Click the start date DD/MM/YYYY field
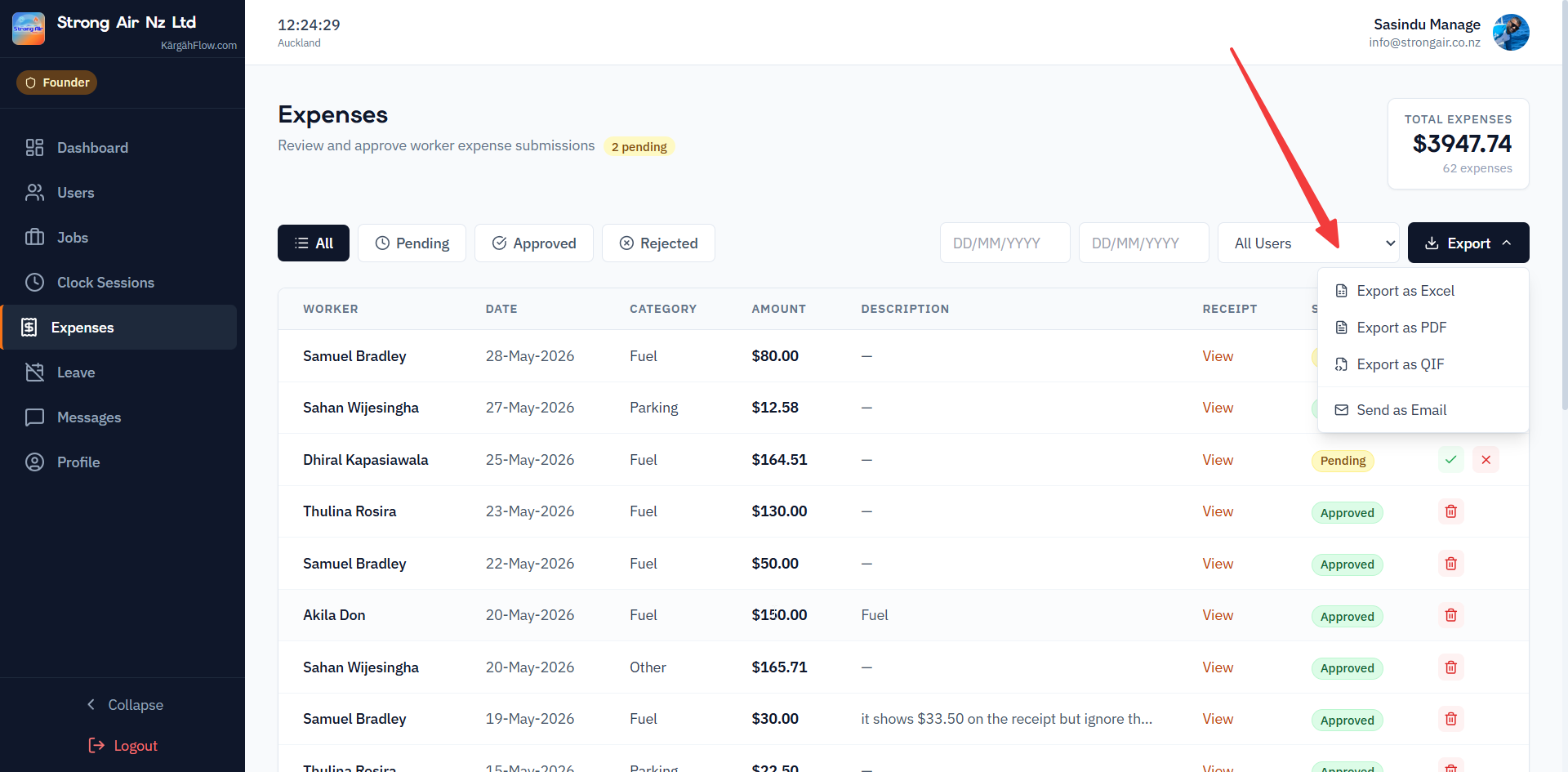The width and height of the screenshot is (1568, 772). pyautogui.click(x=1004, y=243)
